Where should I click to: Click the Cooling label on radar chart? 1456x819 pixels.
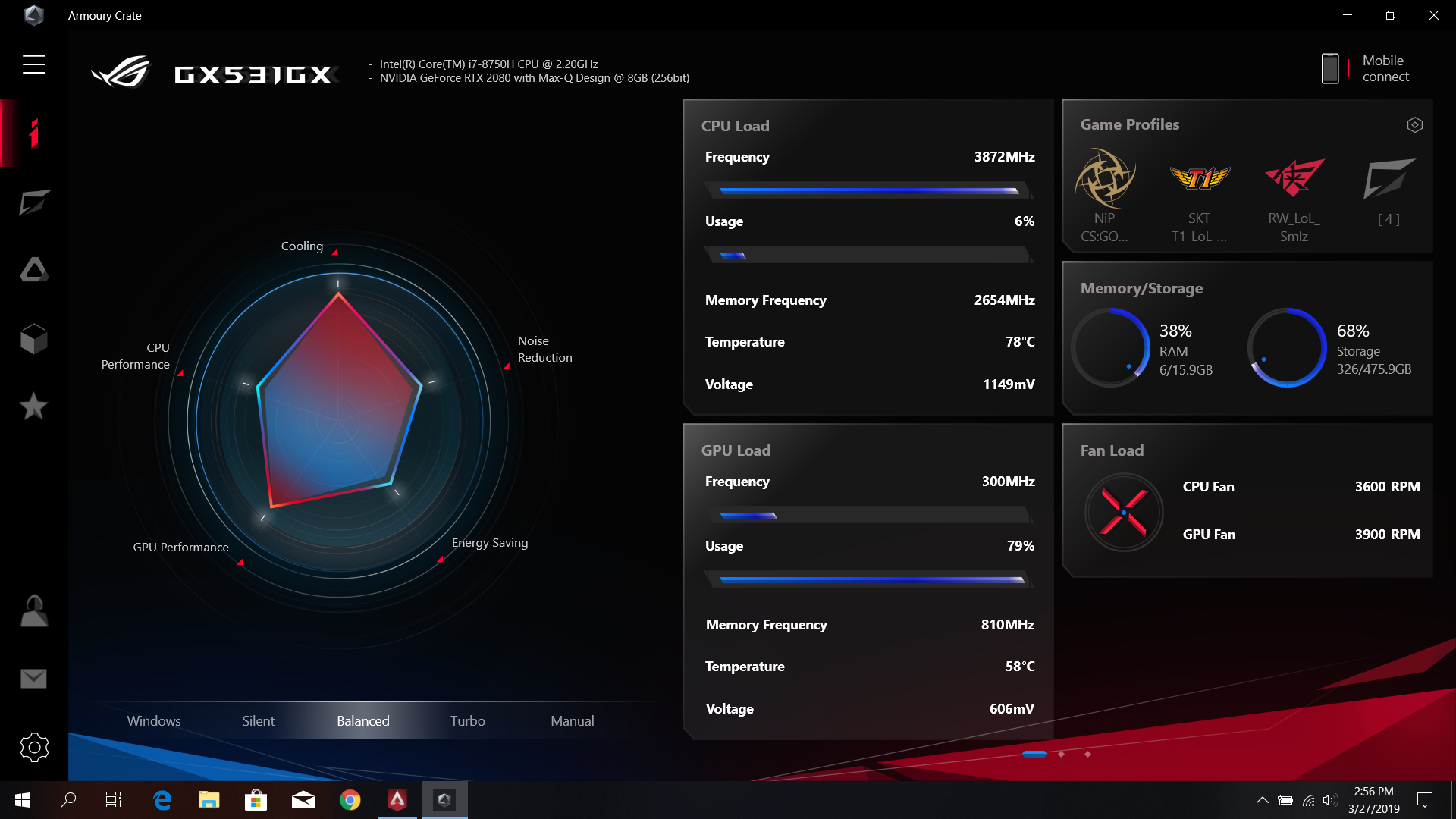point(302,246)
